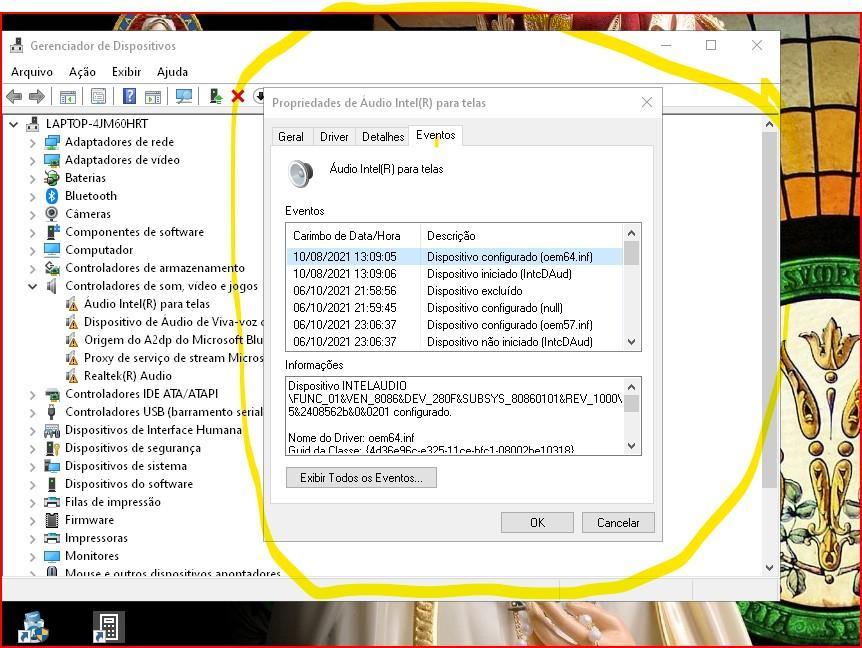This screenshot has height=648, width=862.
Task: Click the Informações box scroll down arrow
Action: click(x=632, y=446)
